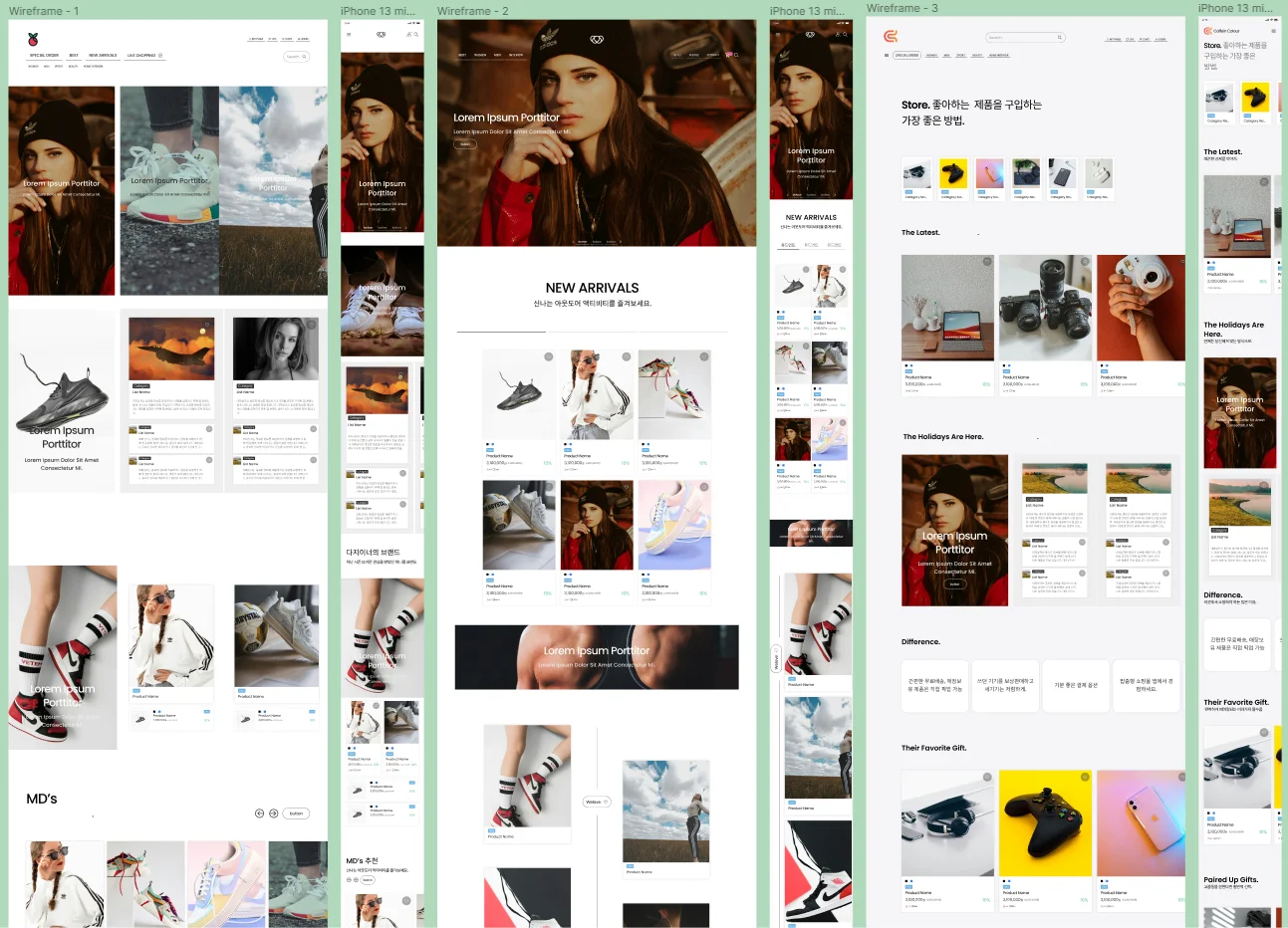This screenshot has width=1288, height=928.
Task: Click the 'Difference.' heading in Wireframe 3
Action: coord(920,642)
